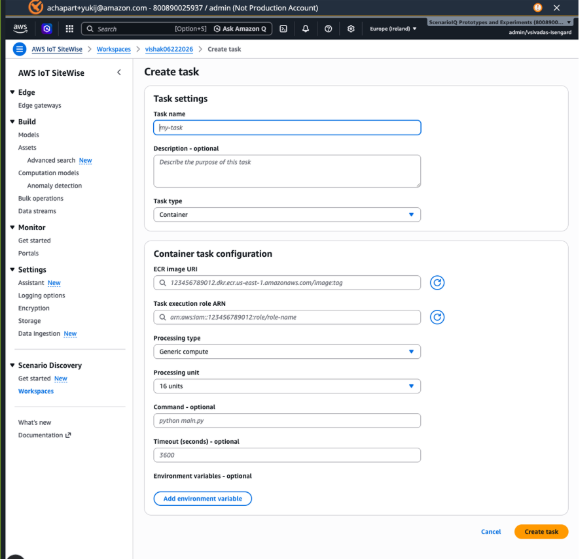Click the AWS logo home icon
The image size is (579, 559).
coord(20,28)
